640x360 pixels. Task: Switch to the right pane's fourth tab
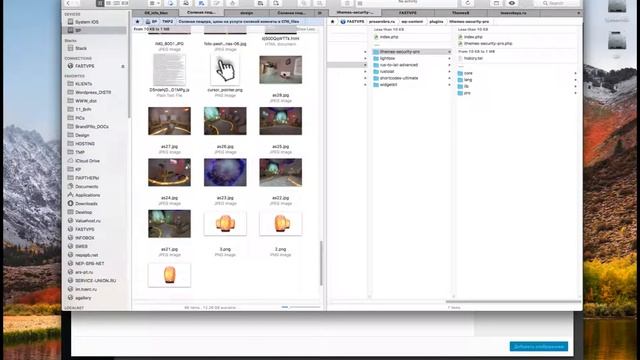tap(513, 13)
